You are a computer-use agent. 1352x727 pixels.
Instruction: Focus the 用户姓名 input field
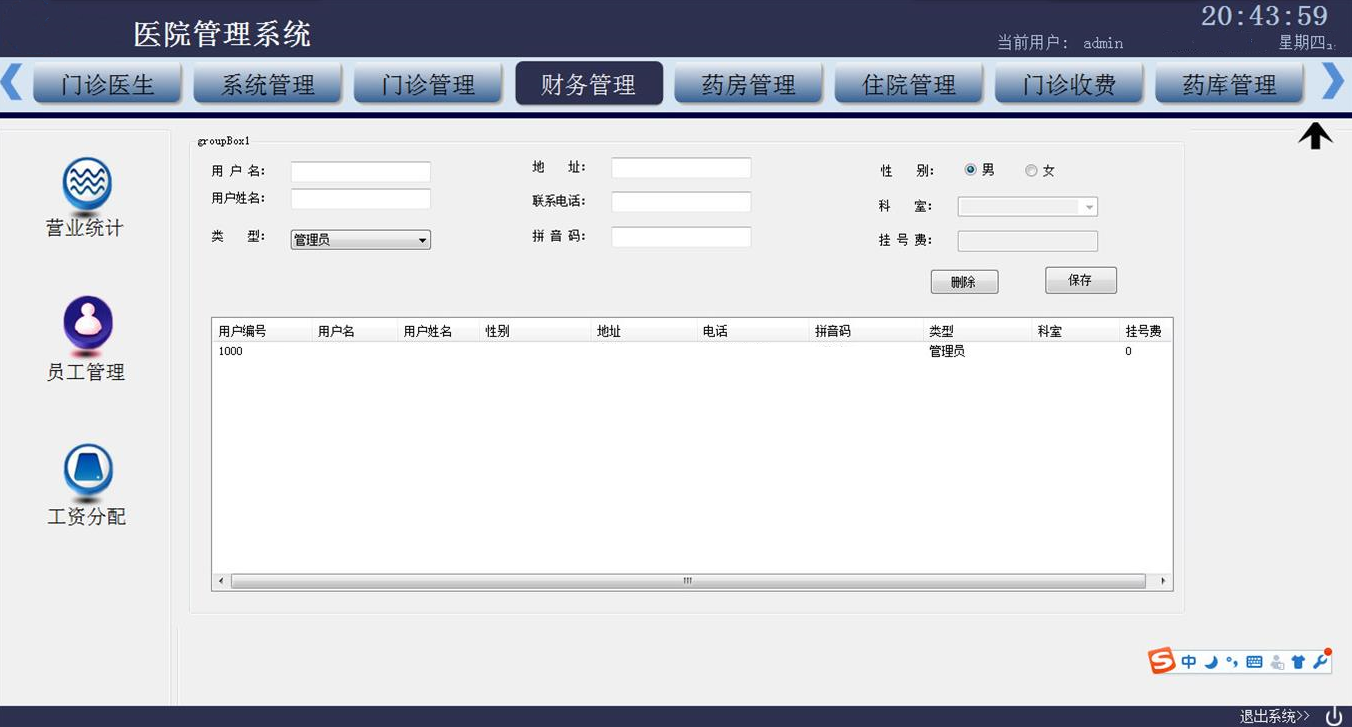(360, 199)
